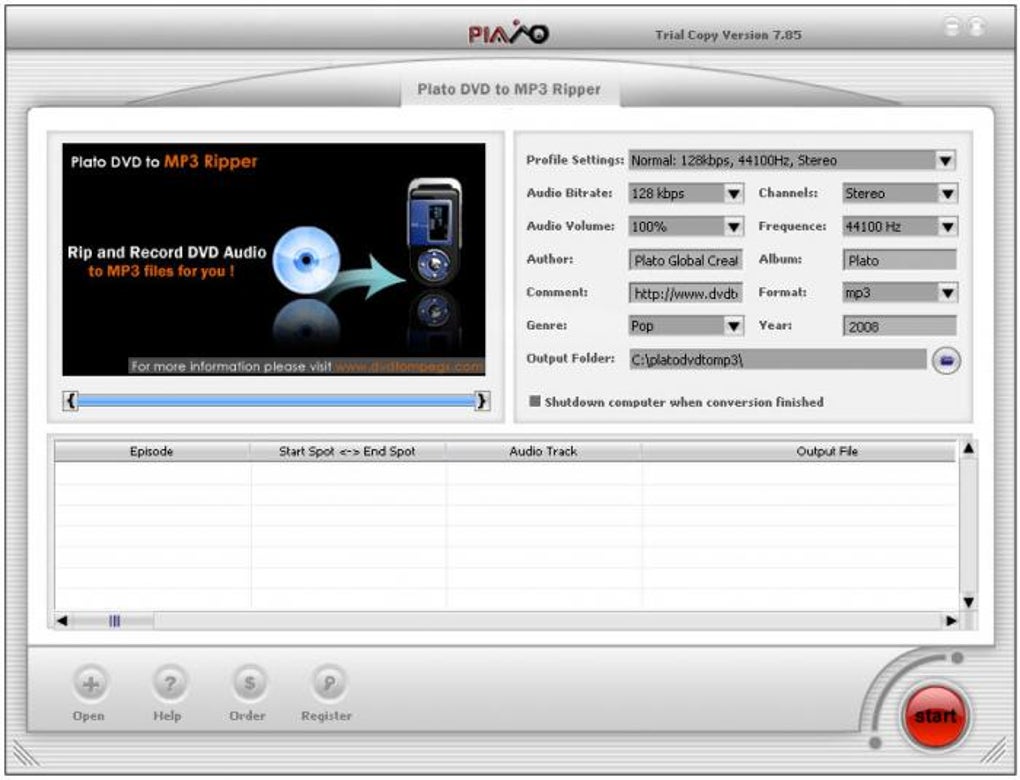
Task: Click the Register label text
Action: tap(327, 716)
